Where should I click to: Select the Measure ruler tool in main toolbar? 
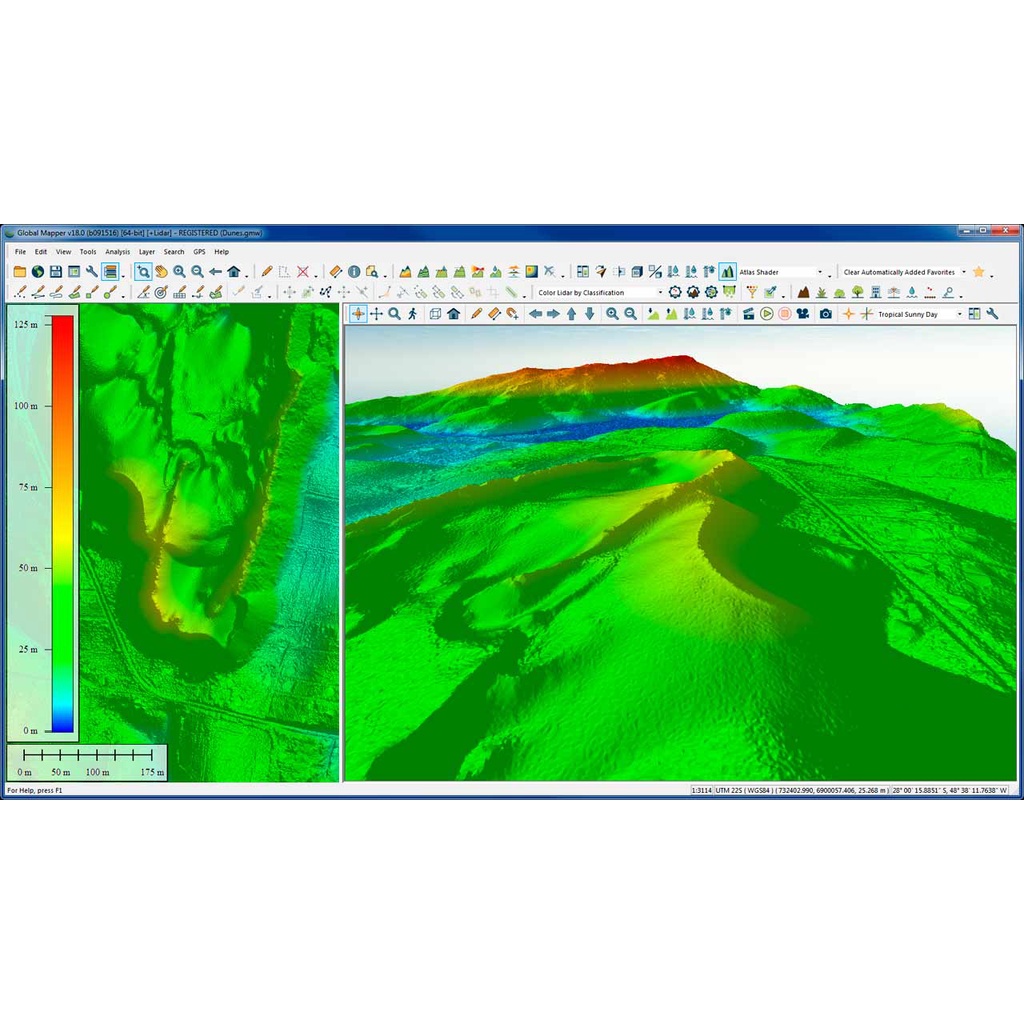point(336,272)
